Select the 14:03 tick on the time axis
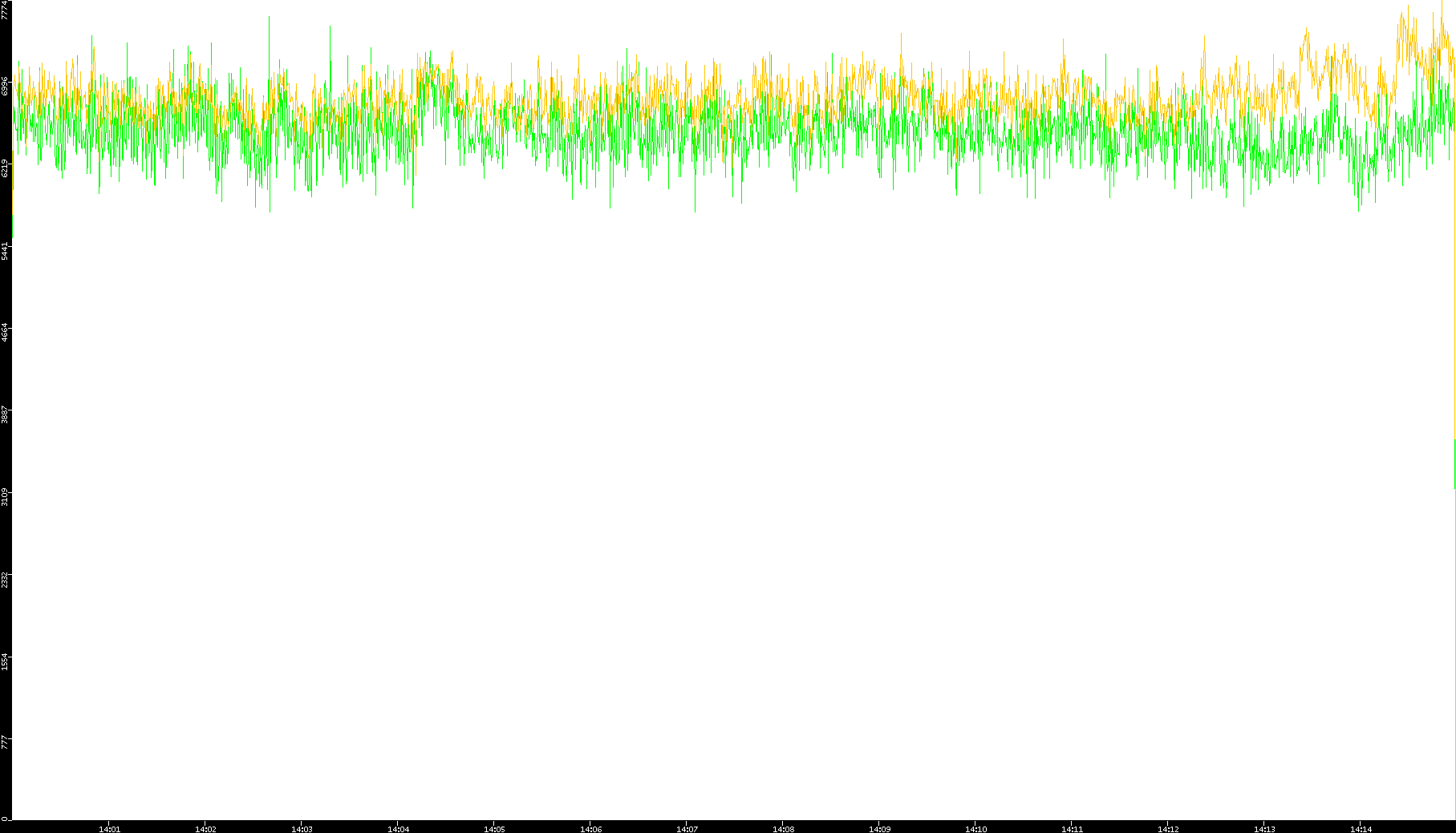This screenshot has height=833, width=1456. coord(302,829)
